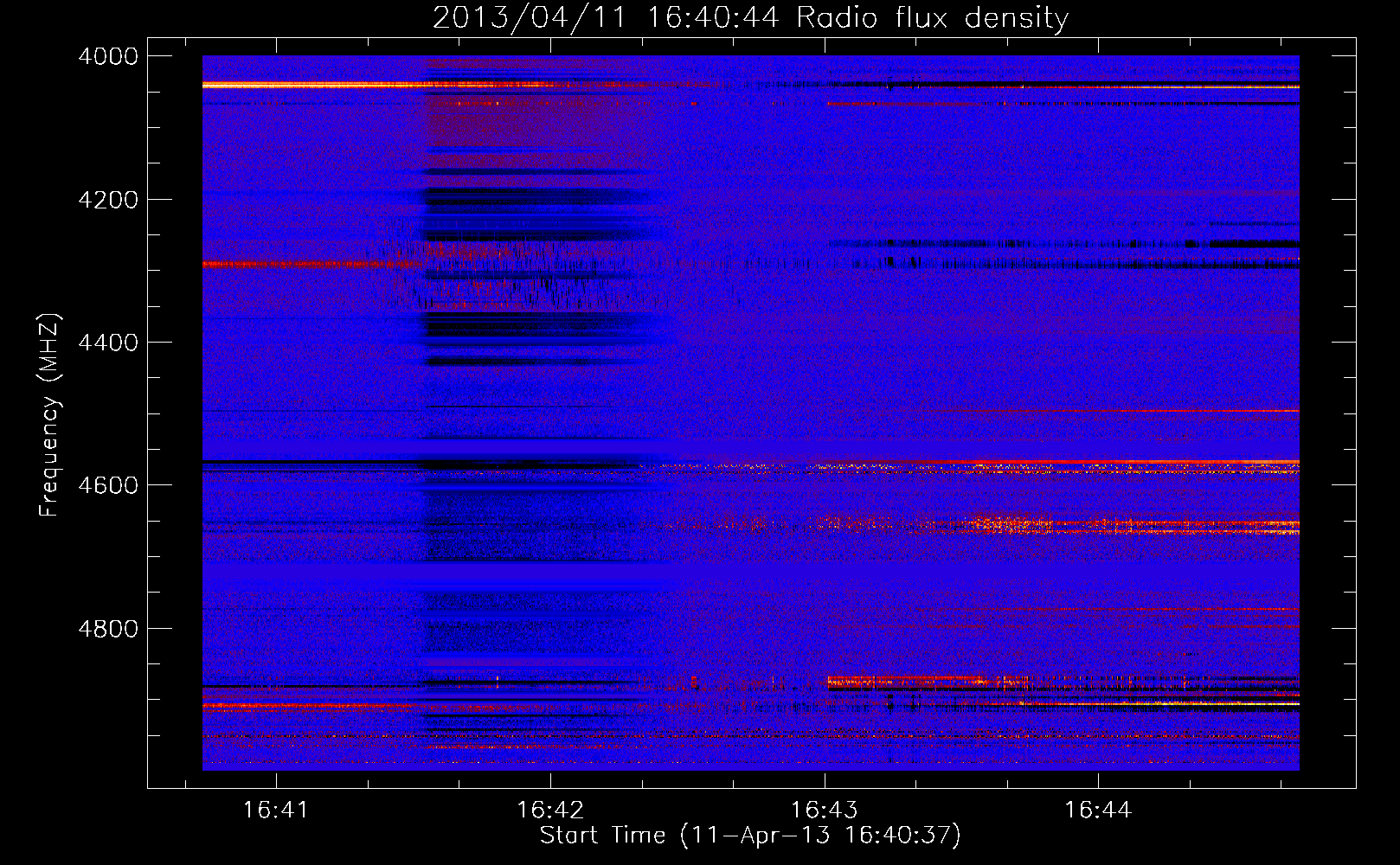Click the "Frequency (MHZ)" axis label
Viewport: 1400px width, 865px height.
click(x=49, y=415)
